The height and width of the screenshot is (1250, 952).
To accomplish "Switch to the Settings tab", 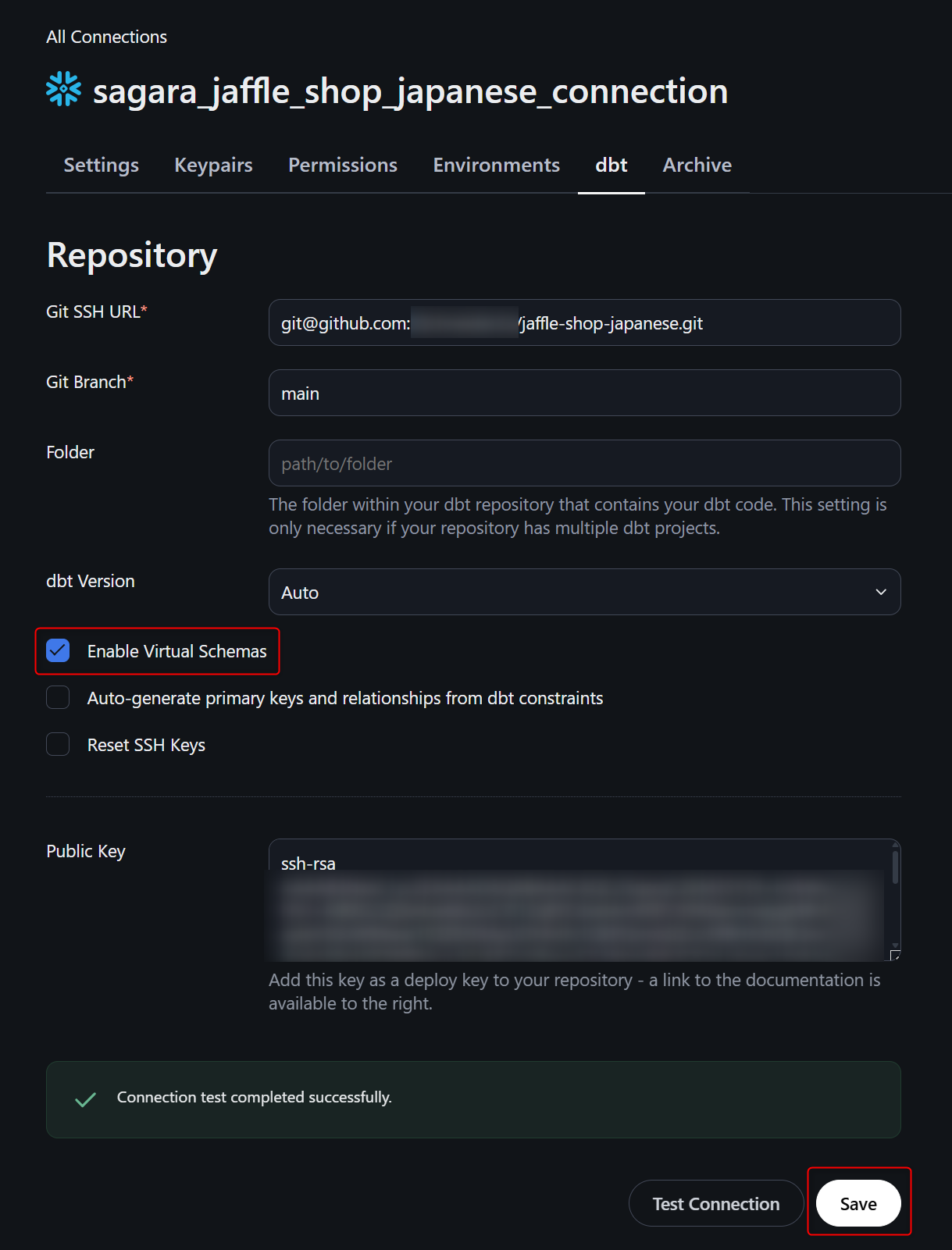I will (x=101, y=165).
